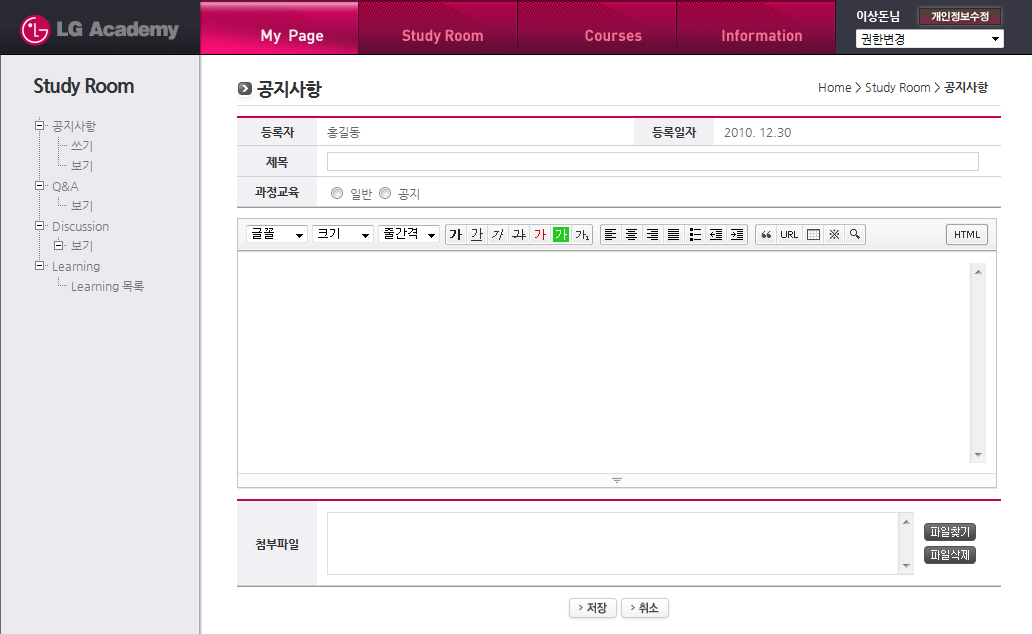Viewport: 1032px width, 634px height.
Task: Select the 일반 radio button
Action: 337,194
